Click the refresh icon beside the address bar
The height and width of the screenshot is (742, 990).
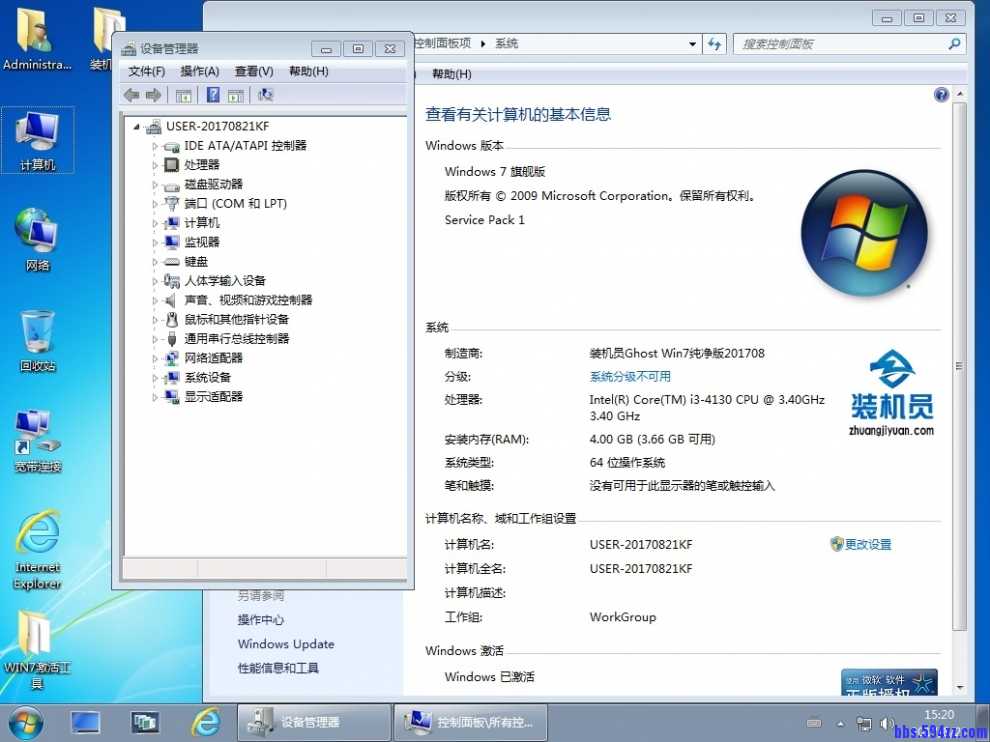pos(712,43)
